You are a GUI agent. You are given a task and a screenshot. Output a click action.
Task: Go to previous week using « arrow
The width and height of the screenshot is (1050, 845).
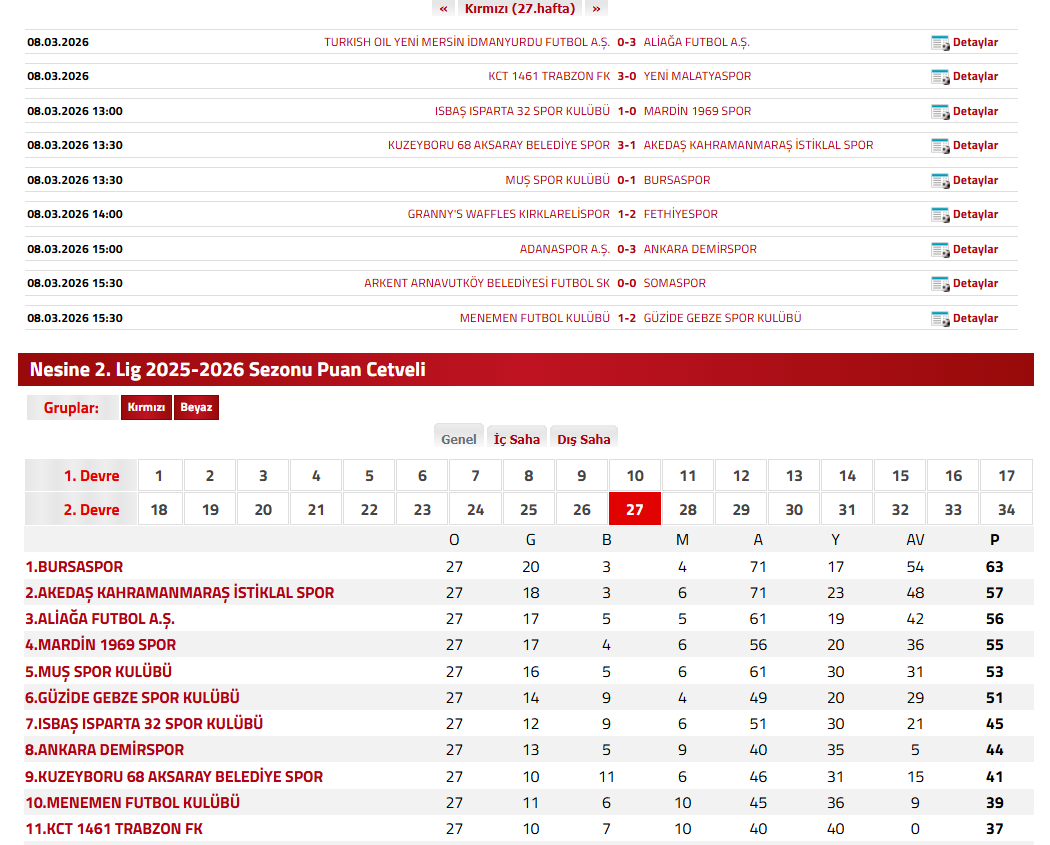(x=444, y=8)
